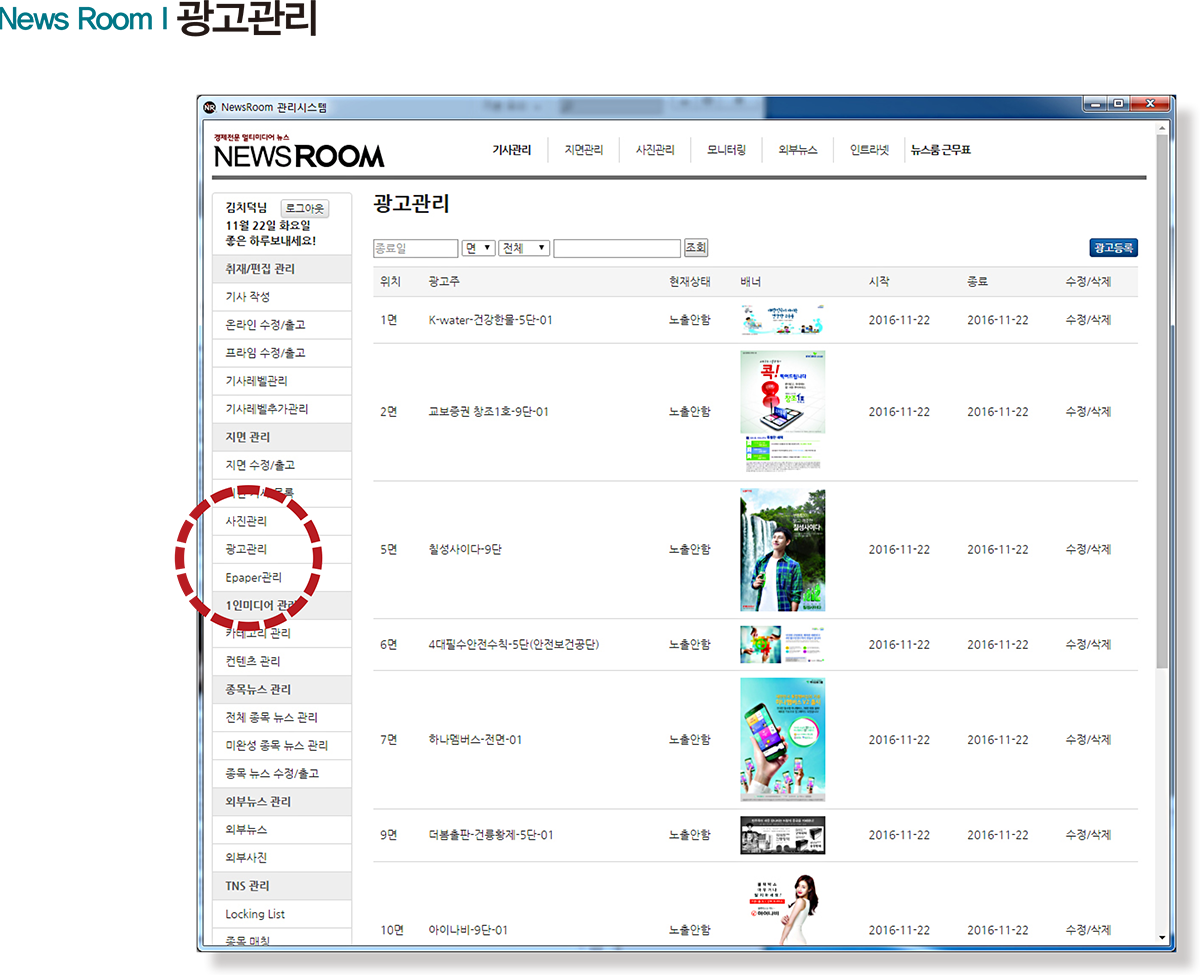
Task: Click the 더봄출판 banner thumbnail
Action: pyautogui.click(x=783, y=835)
